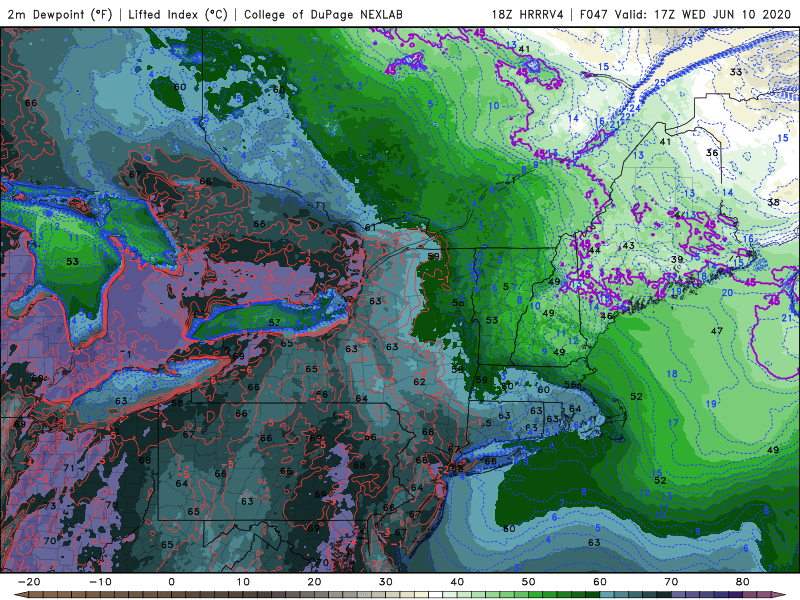
Task: Click the '40' color scale label
Action: click(x=457, y=582)
